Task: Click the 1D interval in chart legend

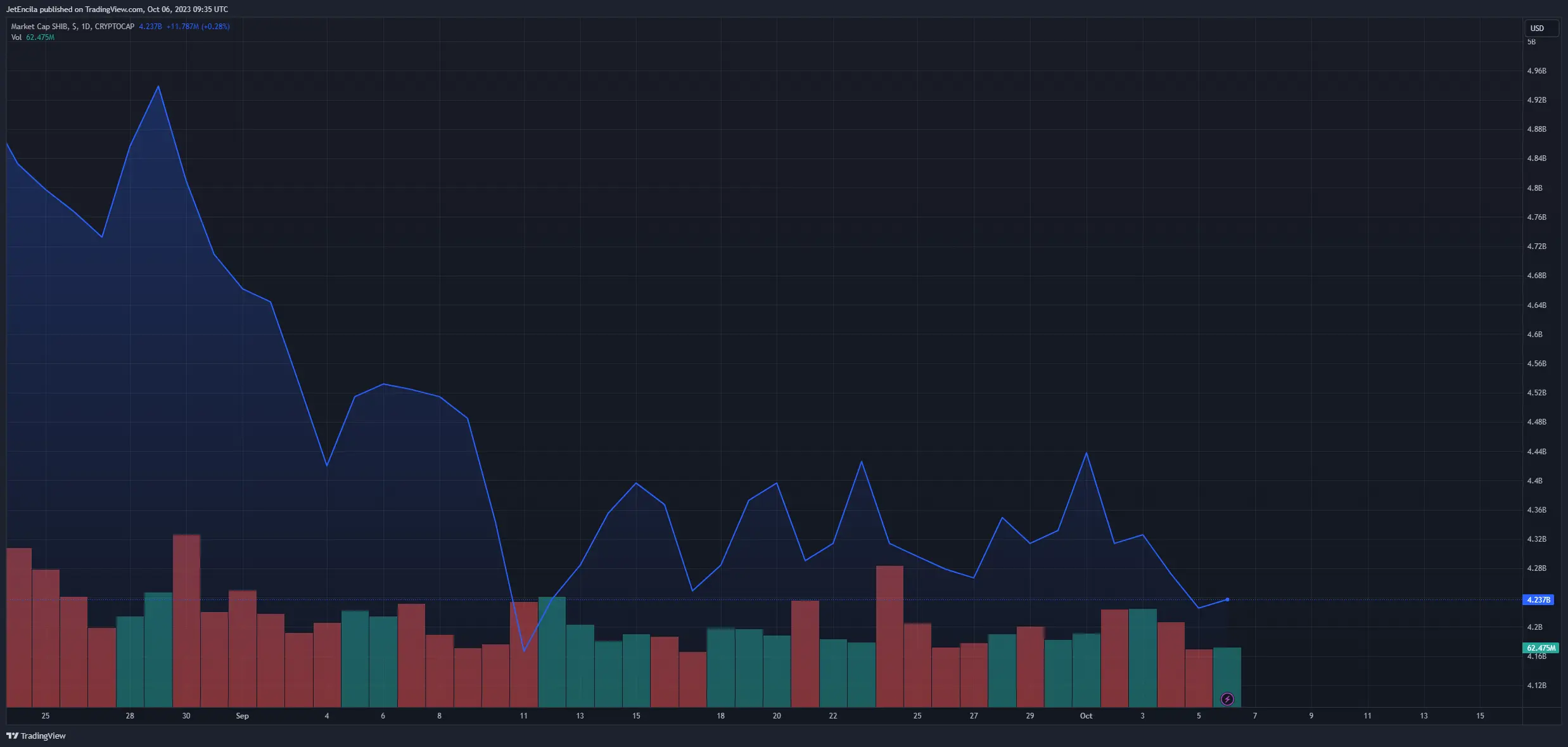Action: tap(86, 27)
